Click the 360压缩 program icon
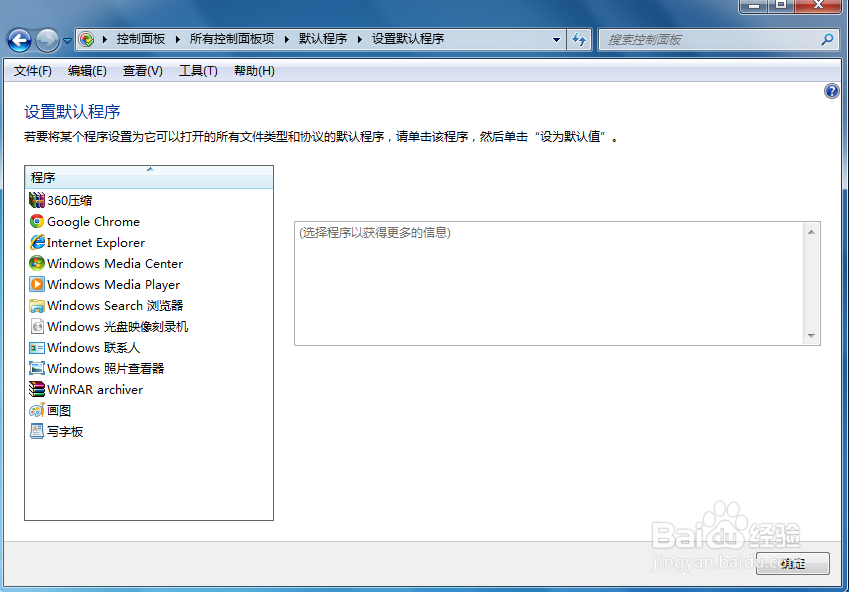This screenshot has width=849, height=592. 37,200
